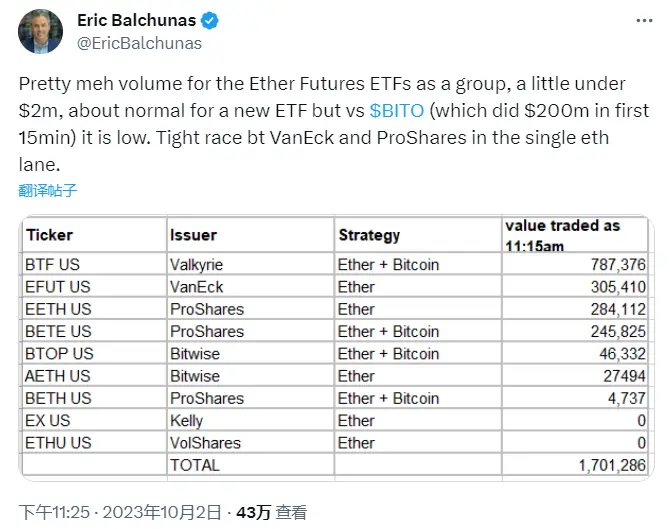Viewport: 670px width, 529px height.
Task: Select the BTF US ticker cell
Action: click(54, 265)
